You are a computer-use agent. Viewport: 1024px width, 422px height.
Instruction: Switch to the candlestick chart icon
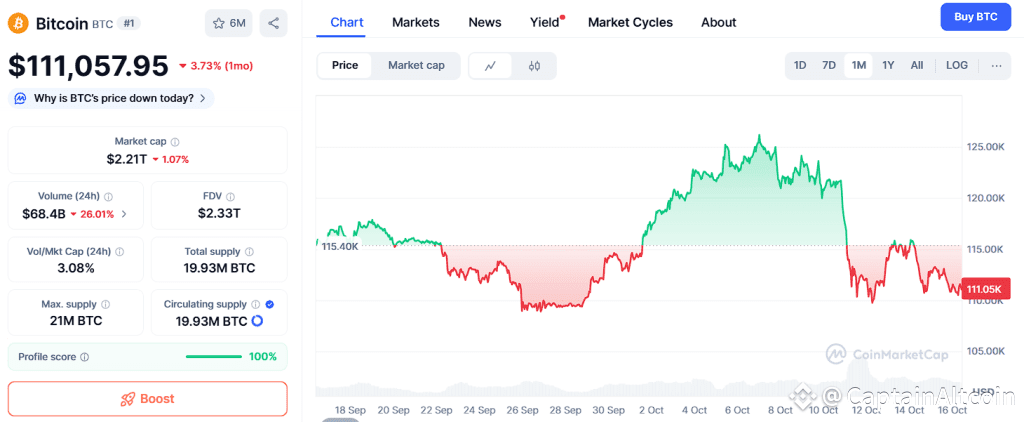pyautogui.click(x=534, y=66)
